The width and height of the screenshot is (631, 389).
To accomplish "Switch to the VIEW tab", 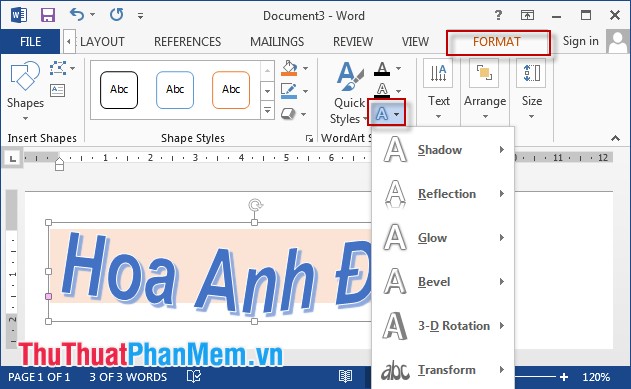I will (415, 41).
